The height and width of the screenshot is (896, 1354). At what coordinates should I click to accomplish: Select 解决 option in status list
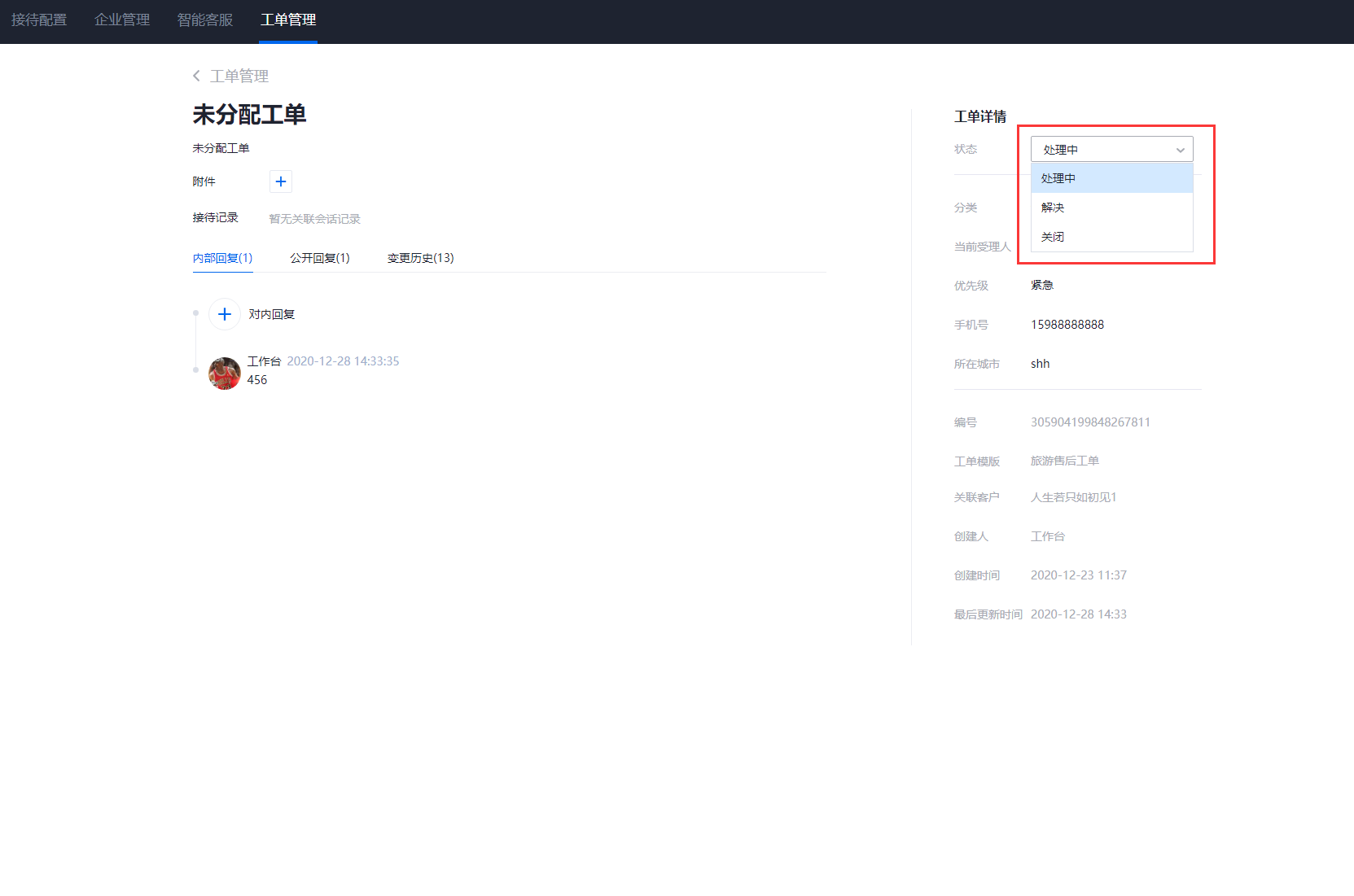[1111, 208]
